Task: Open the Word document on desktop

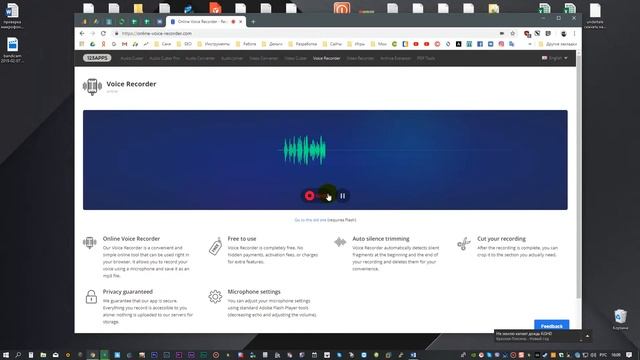Action: point(12,16)
